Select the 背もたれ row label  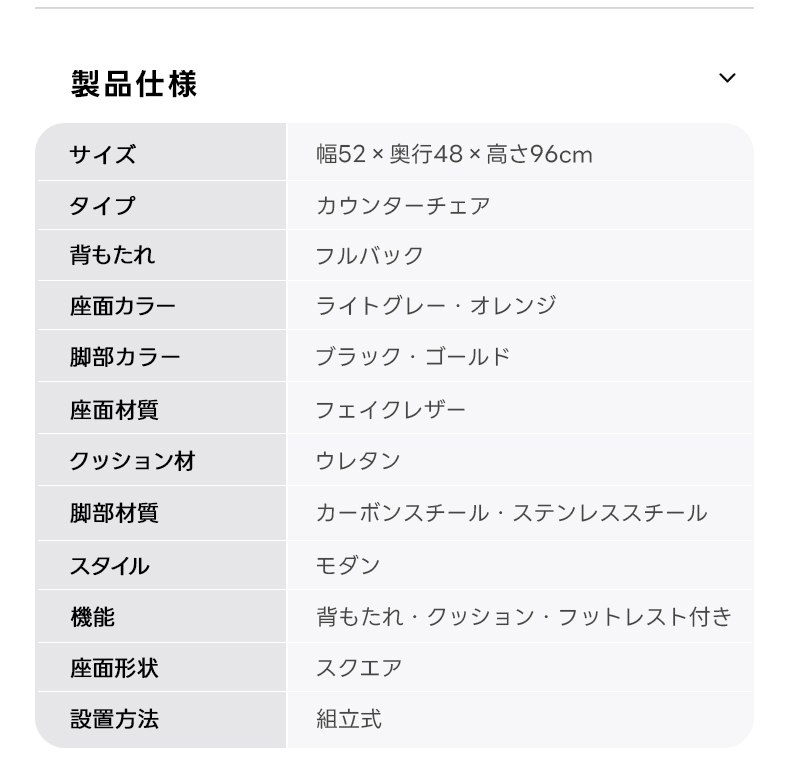pyautogui.click(x=112, y=255)
